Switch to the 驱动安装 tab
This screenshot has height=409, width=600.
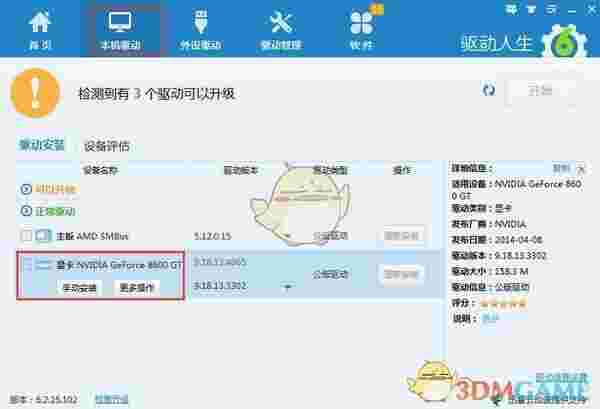click(42, 145)
